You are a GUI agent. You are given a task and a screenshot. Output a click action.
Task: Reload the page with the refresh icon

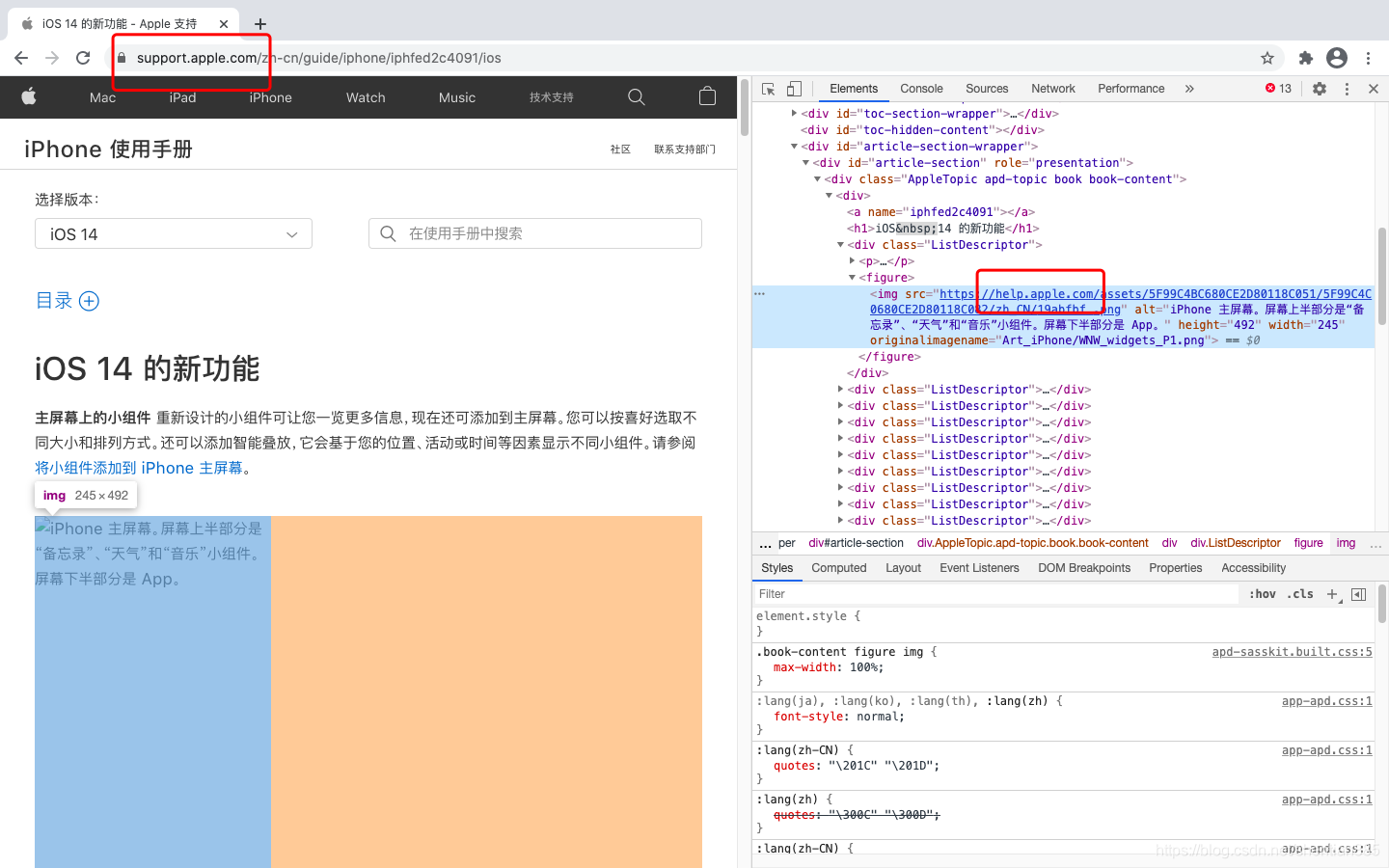pos(83,58)
